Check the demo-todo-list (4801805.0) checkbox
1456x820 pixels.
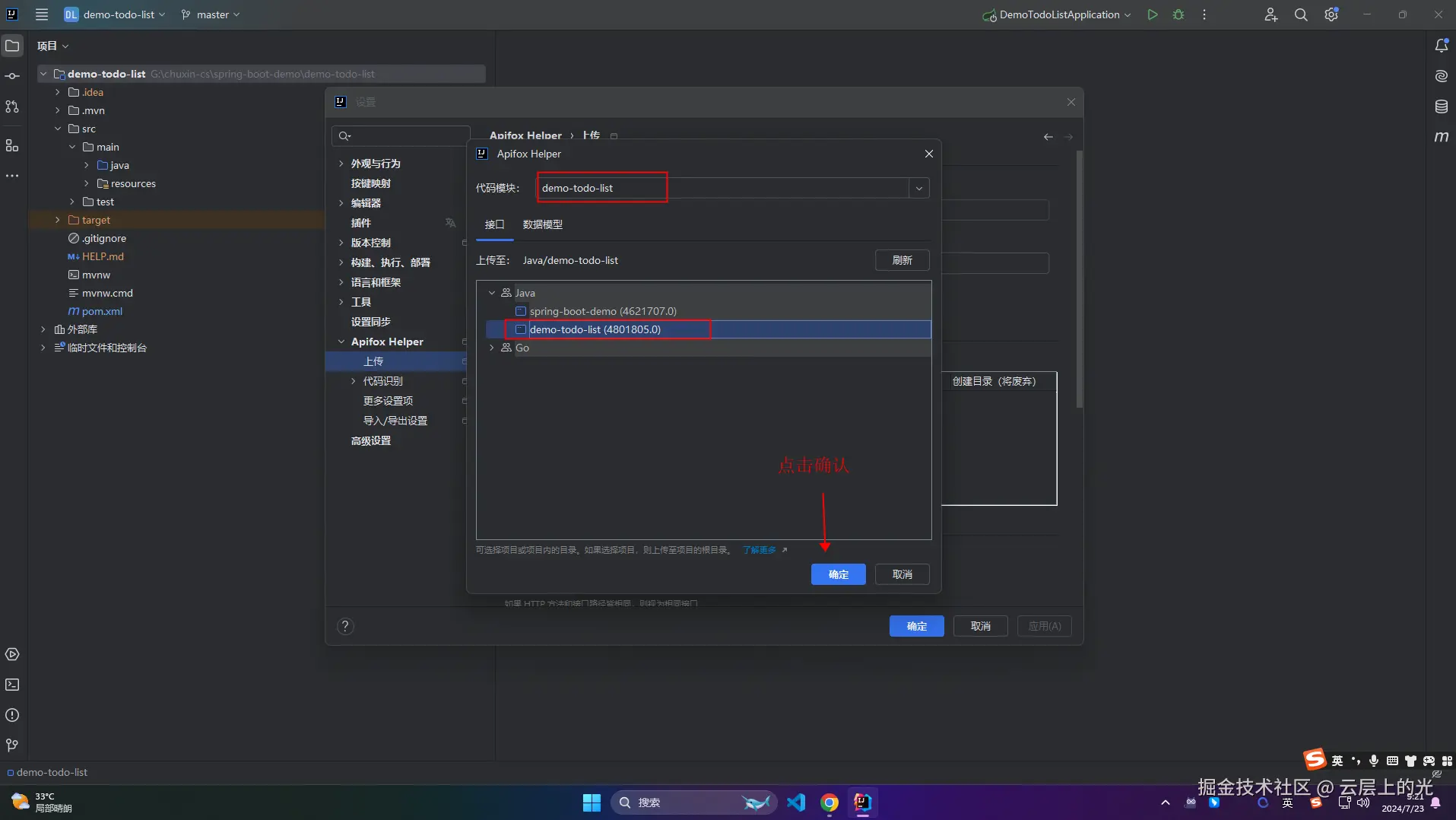pos(521,329)
